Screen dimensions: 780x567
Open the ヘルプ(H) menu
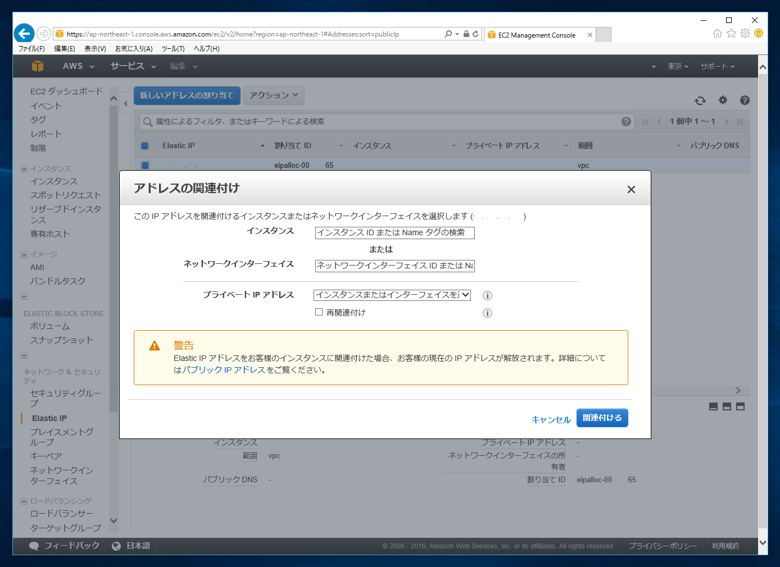tap(206, 49)
